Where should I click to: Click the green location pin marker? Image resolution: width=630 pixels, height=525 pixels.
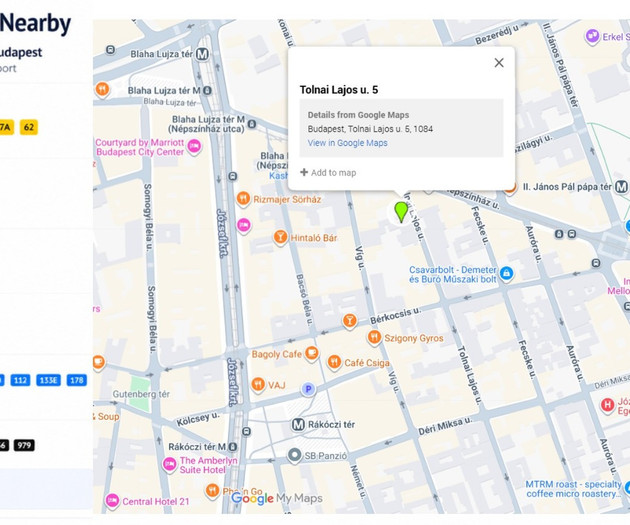[401, 212]
